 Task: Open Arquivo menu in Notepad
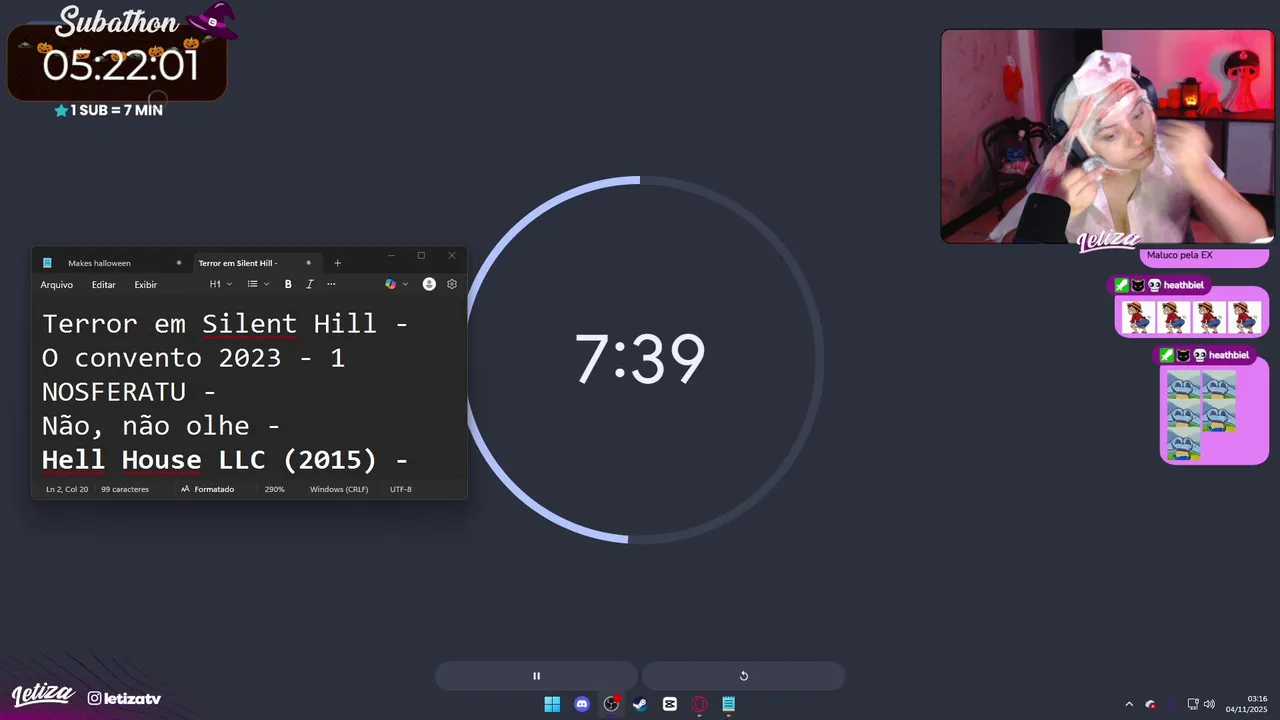tap(57, 285)
